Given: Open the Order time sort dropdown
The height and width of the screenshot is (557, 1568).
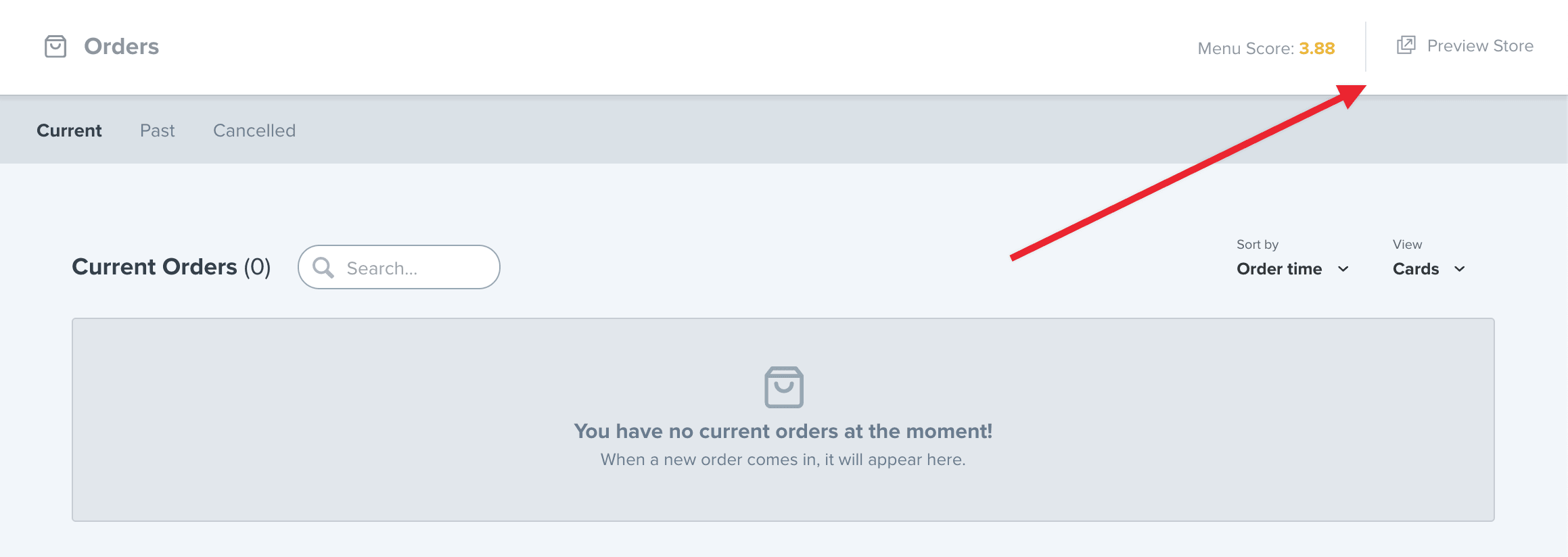Looking at the screenshot, I should coord(1279,269).
